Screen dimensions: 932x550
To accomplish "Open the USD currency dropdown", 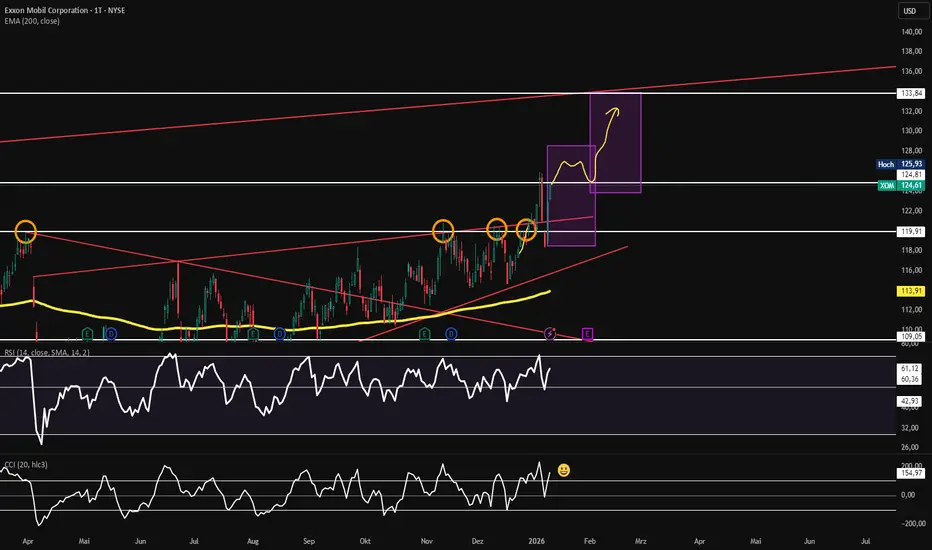I will [x=910, y=11].
